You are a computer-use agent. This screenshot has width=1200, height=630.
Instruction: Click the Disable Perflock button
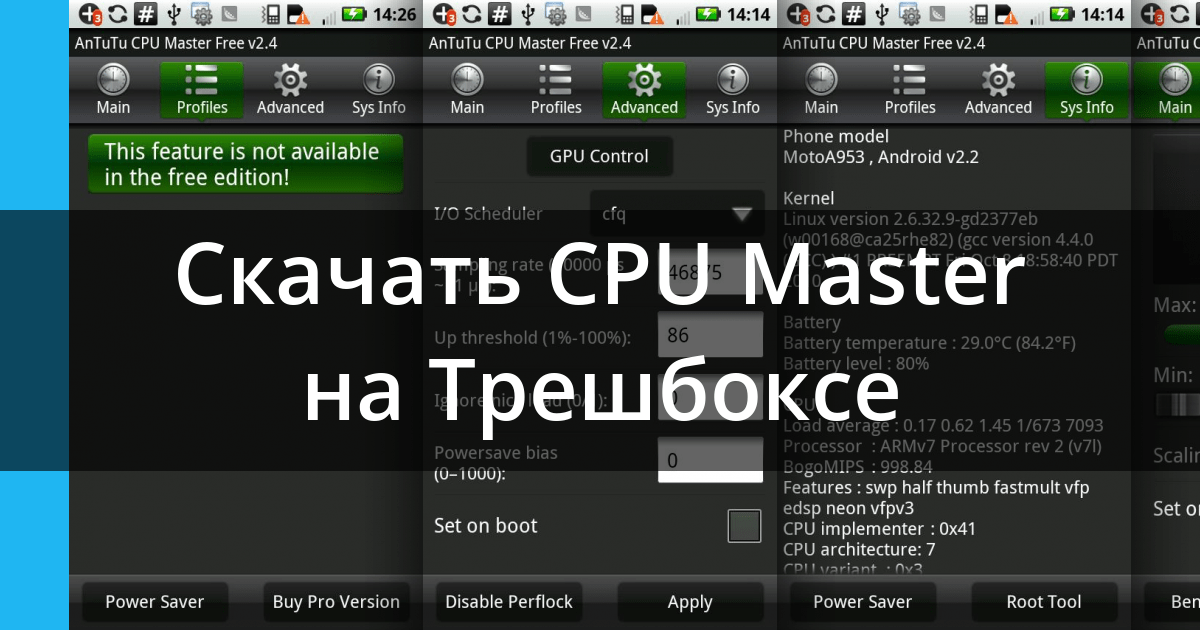[x=509, y=602]
